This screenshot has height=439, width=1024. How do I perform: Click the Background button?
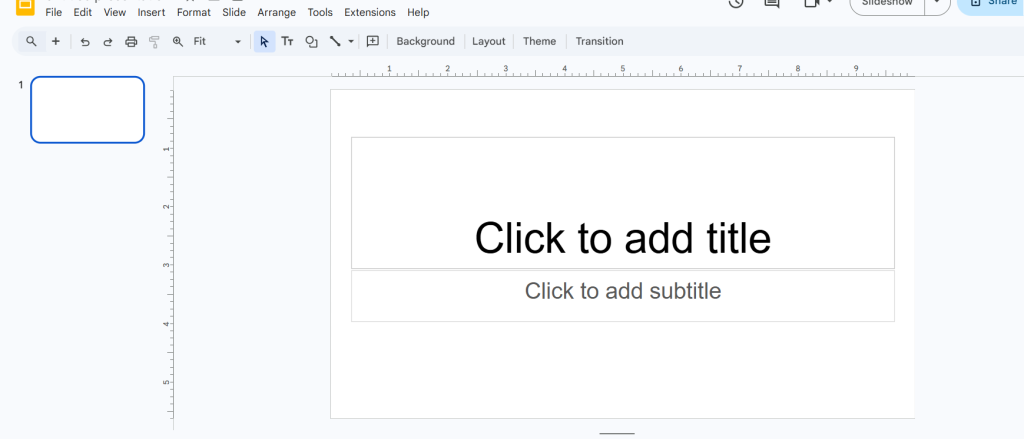click(x=425, y=41)
